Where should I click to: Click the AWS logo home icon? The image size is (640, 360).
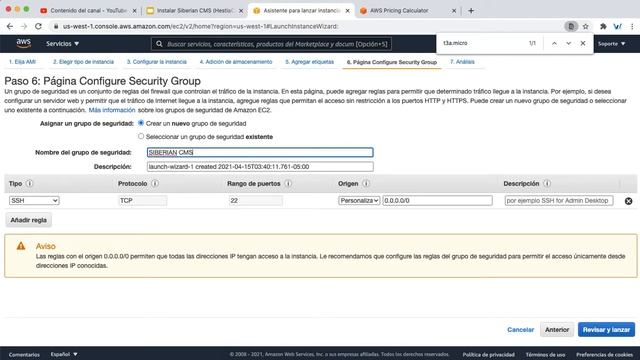(x=24, y=43)
